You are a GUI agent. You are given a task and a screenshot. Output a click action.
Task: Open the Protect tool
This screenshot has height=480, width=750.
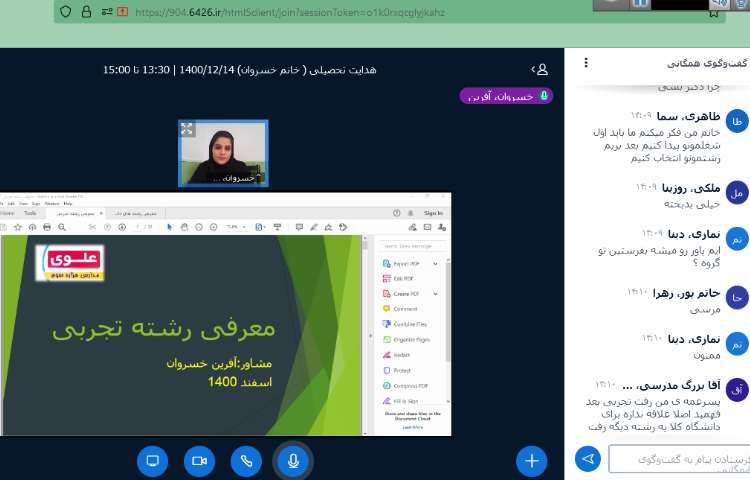[x=397, y=371]
